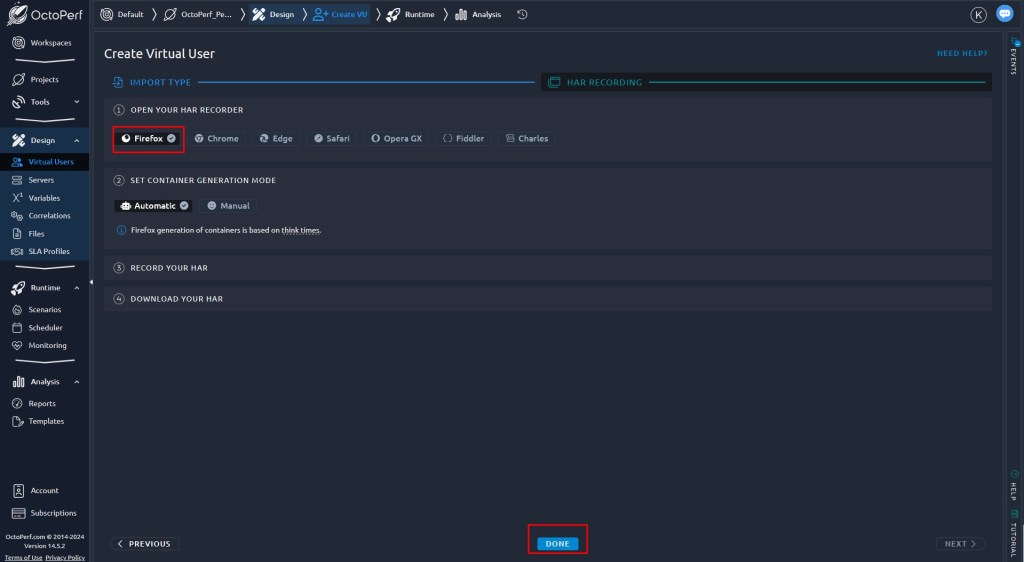The image size is (1024, 562).
Task: Expand the Record Your HAR step
Action: click(169, 268)
